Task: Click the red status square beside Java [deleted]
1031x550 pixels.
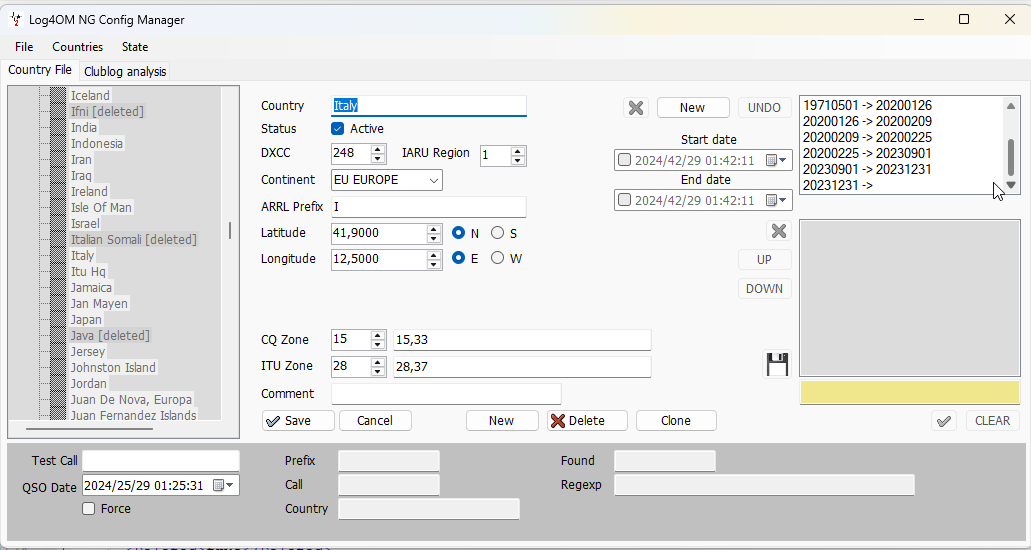Action: [59, 336]
